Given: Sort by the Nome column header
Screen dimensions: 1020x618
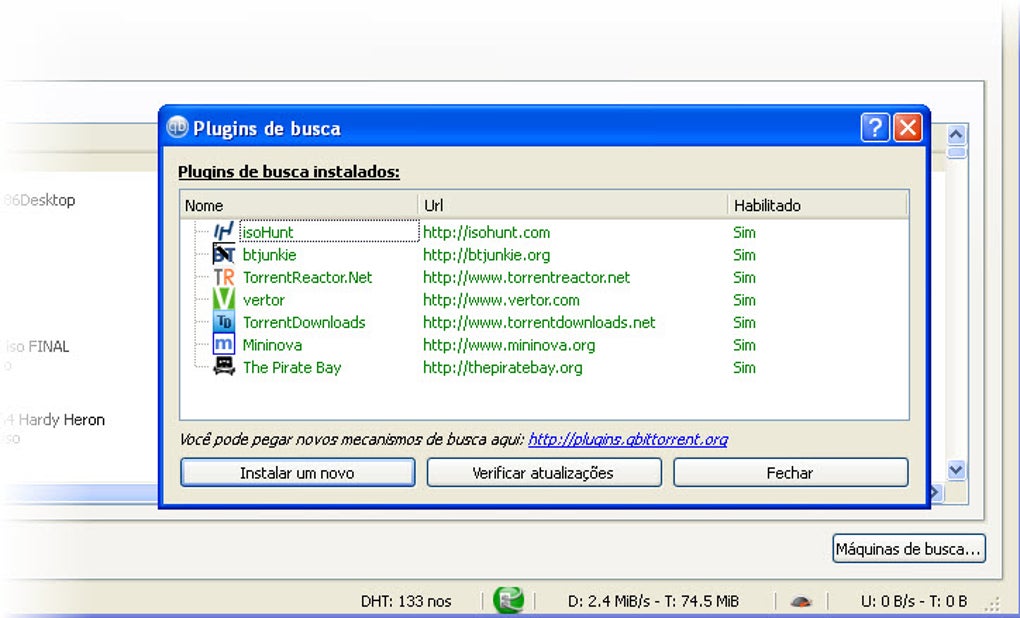Looking at the screenshot, I should coord(299,206).
